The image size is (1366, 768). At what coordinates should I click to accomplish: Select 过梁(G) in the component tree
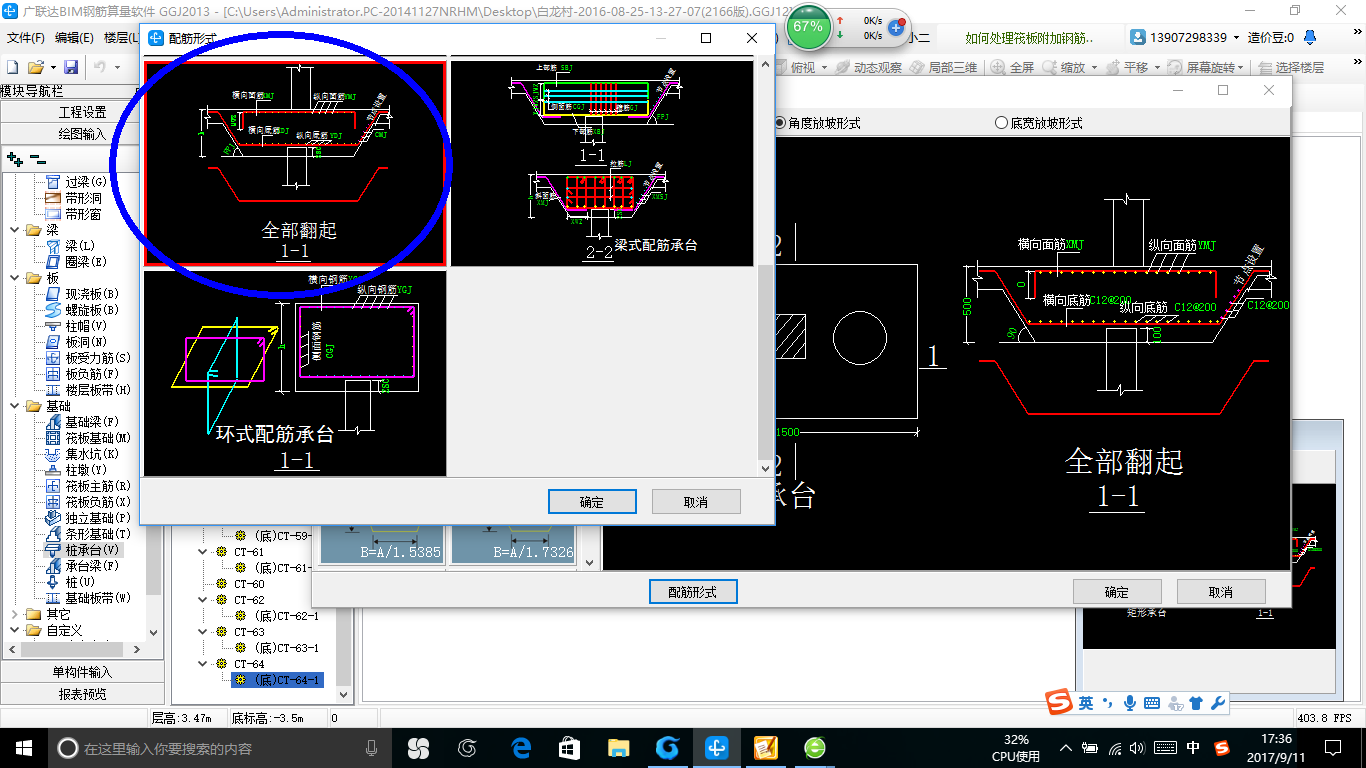point(86,182)
